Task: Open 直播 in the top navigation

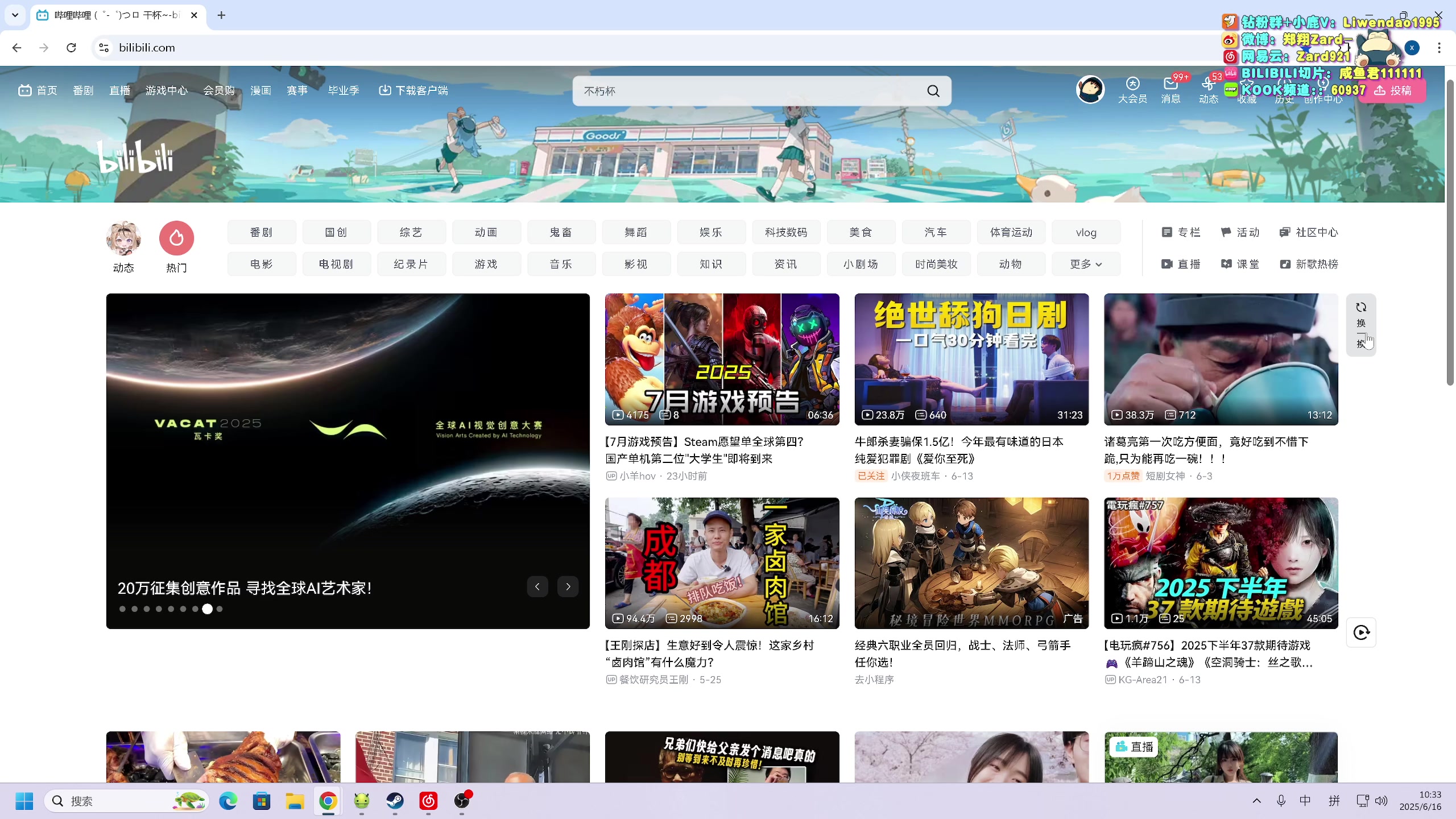Action: click(119, 90)
